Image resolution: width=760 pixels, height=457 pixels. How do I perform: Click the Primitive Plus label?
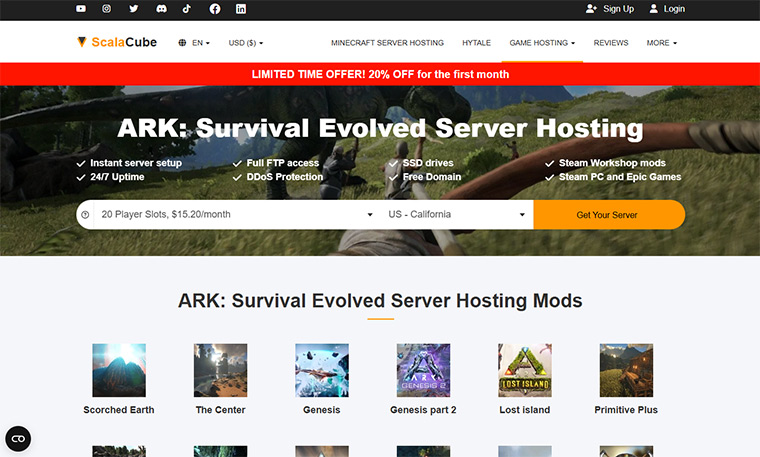point(626,410)
